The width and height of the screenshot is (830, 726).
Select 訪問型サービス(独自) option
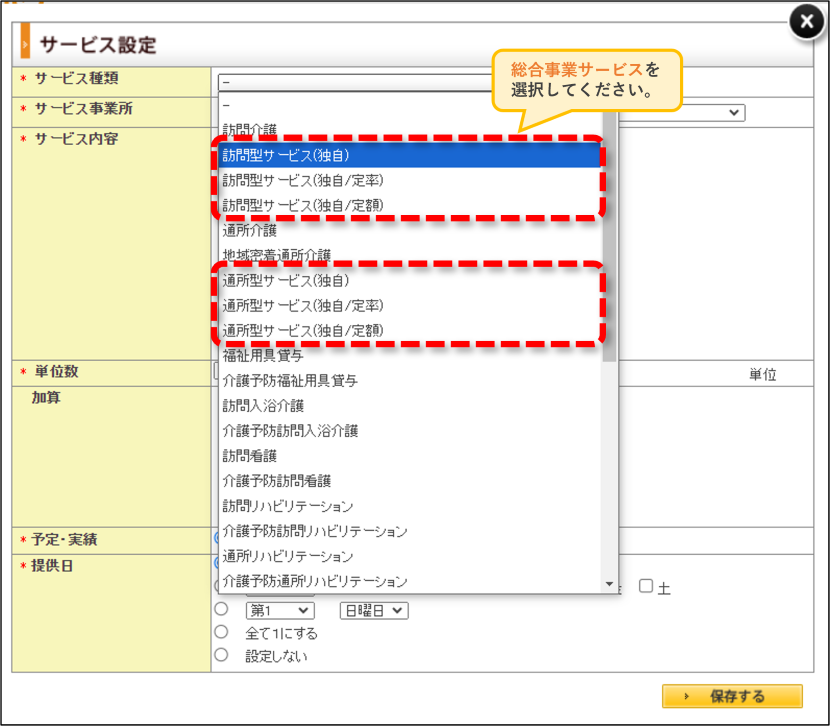(410, 155)
